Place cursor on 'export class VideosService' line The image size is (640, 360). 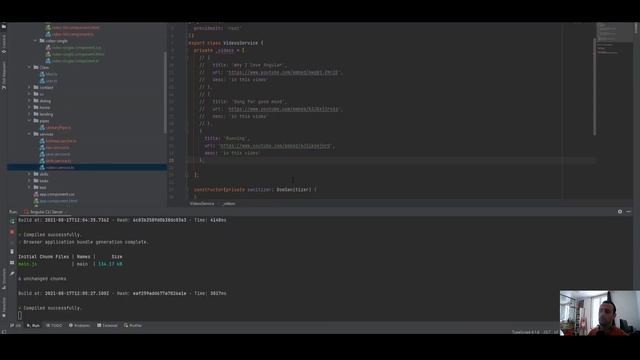click(226, 43)
